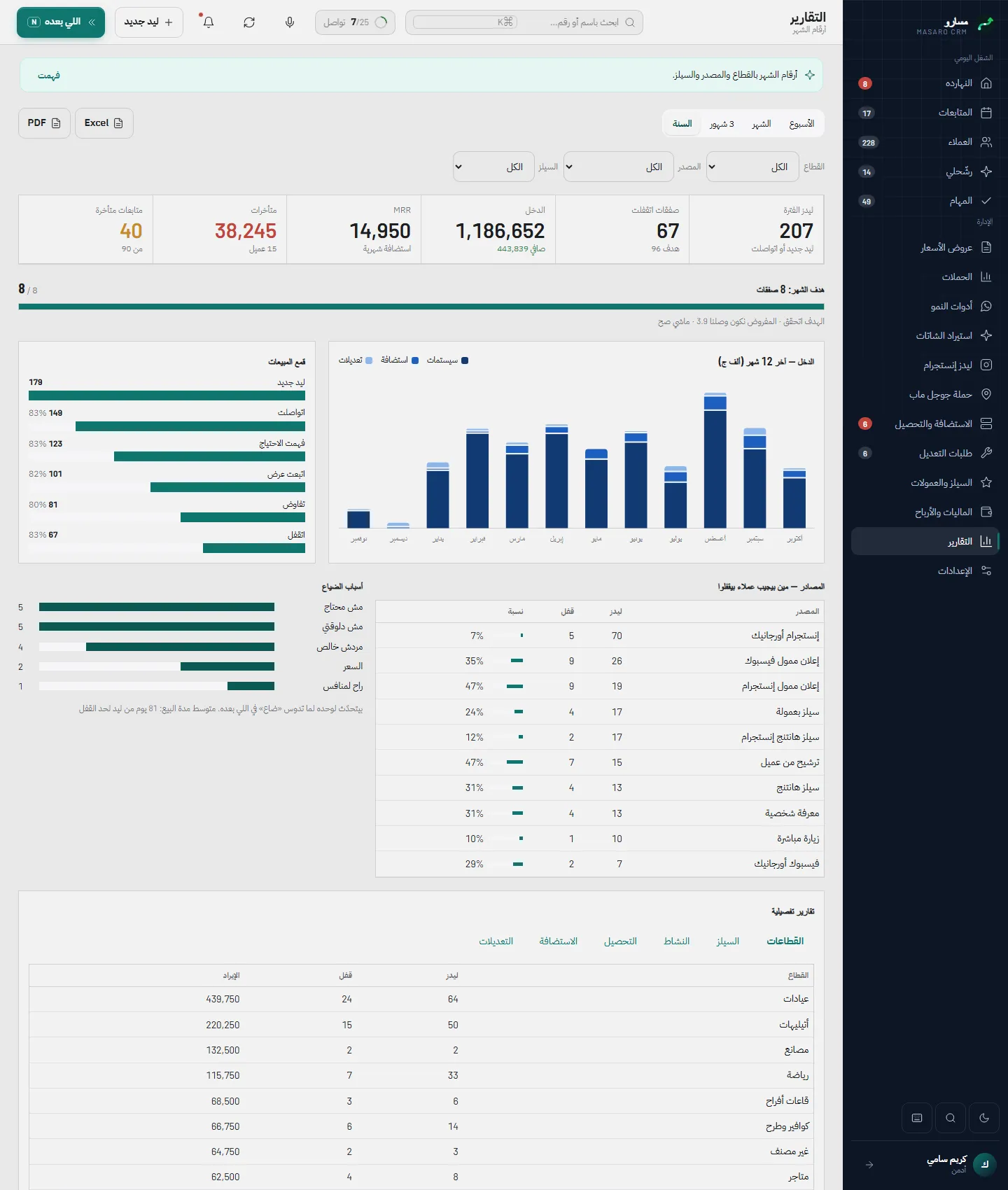The width and height of the screenshot is (1008, 1190).
Task: Click the متأخرات 38,245 stat card
Action: (x=220, y=230)
